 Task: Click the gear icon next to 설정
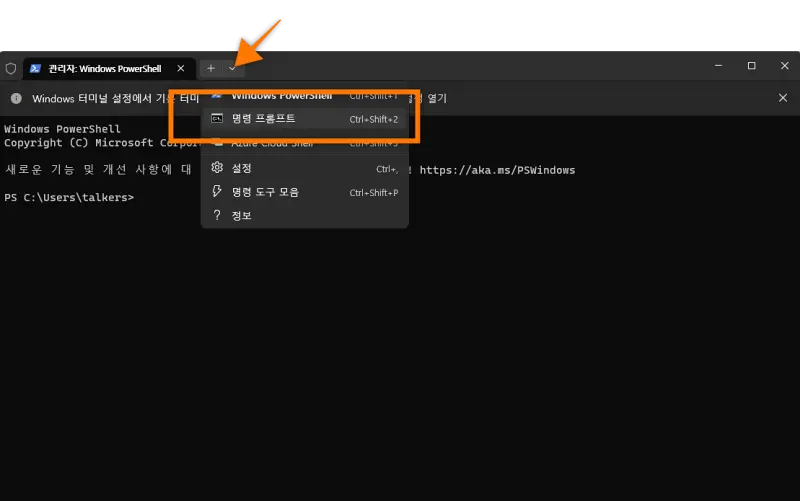pyautogui.click(x=217, y=167)
